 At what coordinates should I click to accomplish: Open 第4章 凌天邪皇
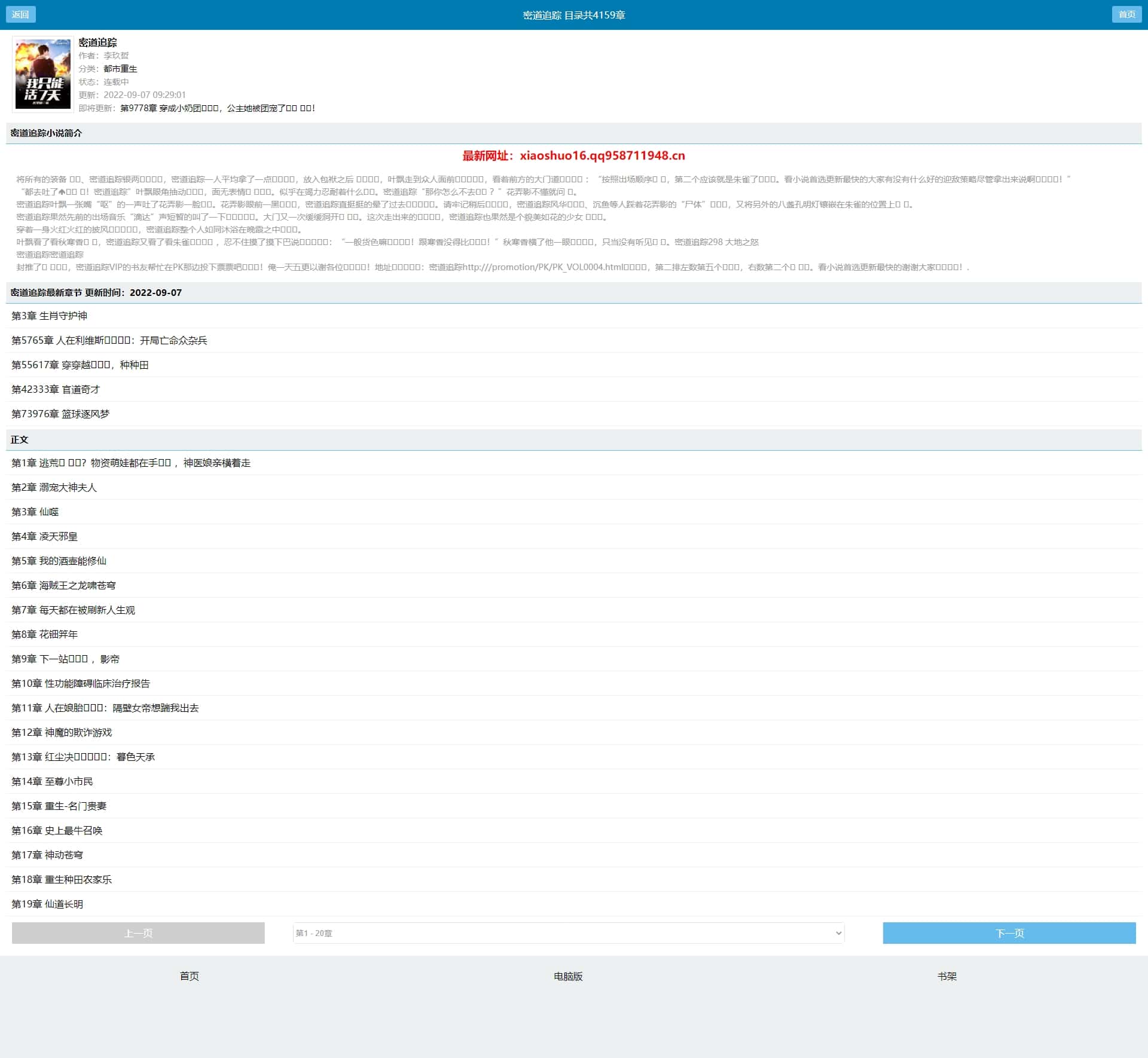tap(45, 536)
